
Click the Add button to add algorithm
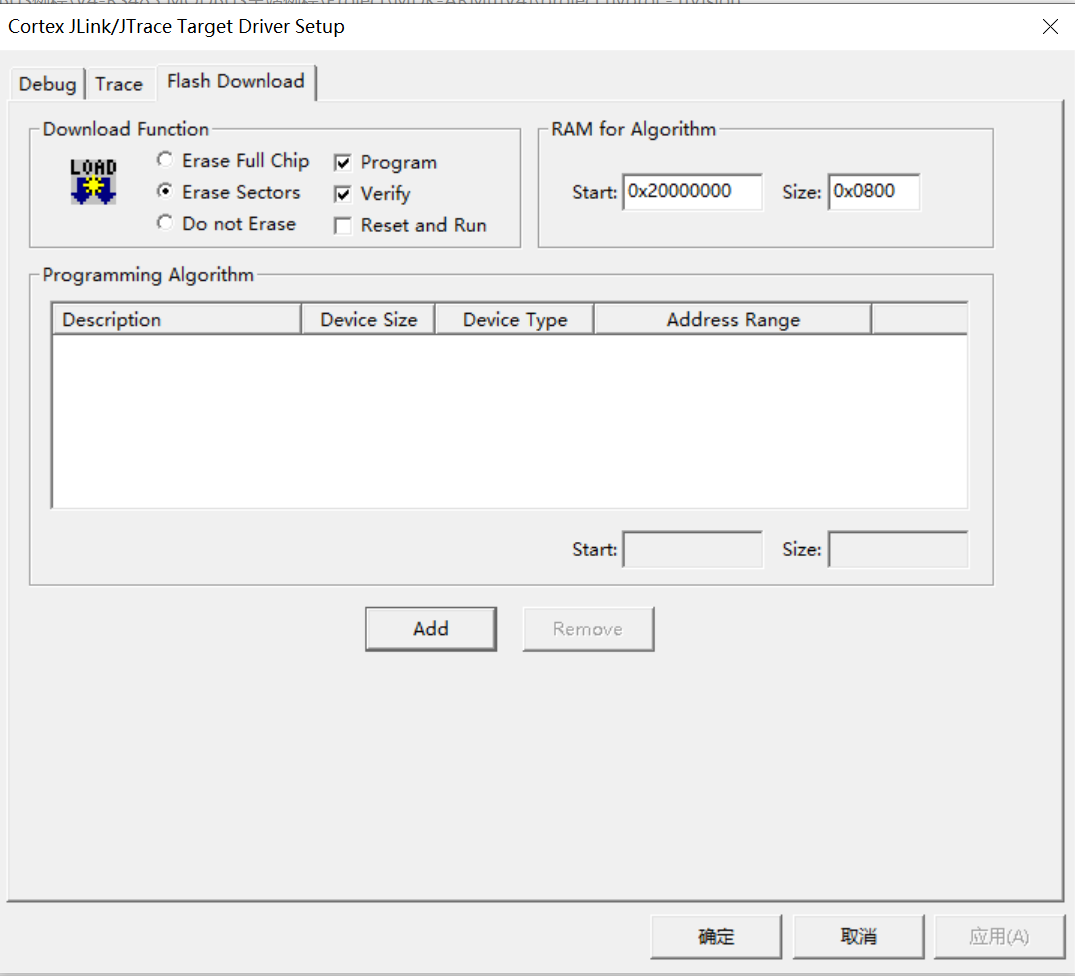click(x=430, y=629)
